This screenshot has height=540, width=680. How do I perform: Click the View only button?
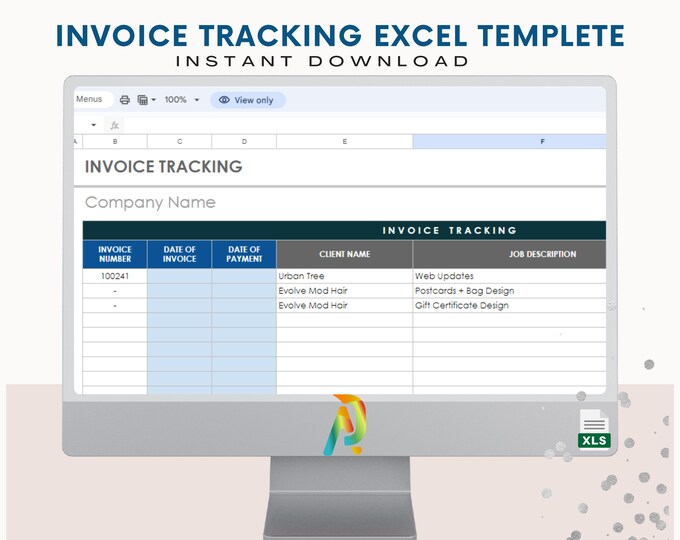(x=248, y=100)
